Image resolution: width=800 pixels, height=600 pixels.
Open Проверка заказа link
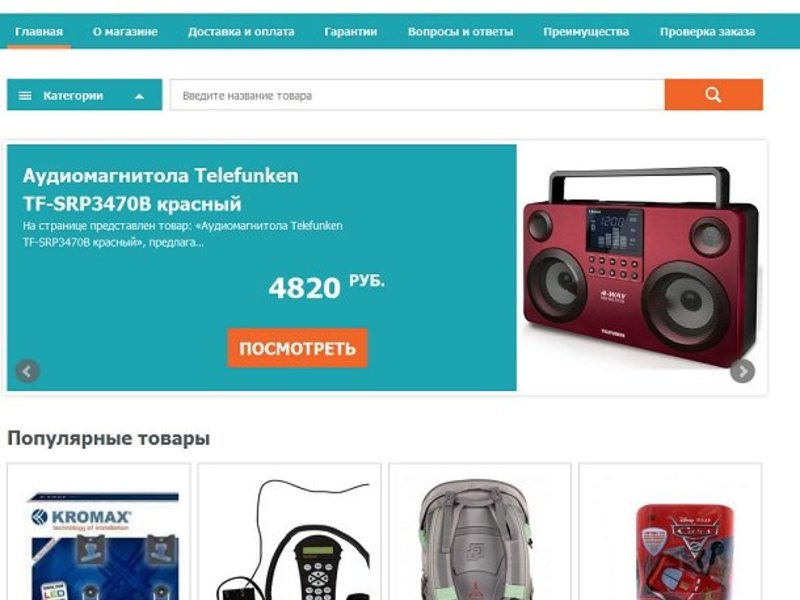coord(707,32)
